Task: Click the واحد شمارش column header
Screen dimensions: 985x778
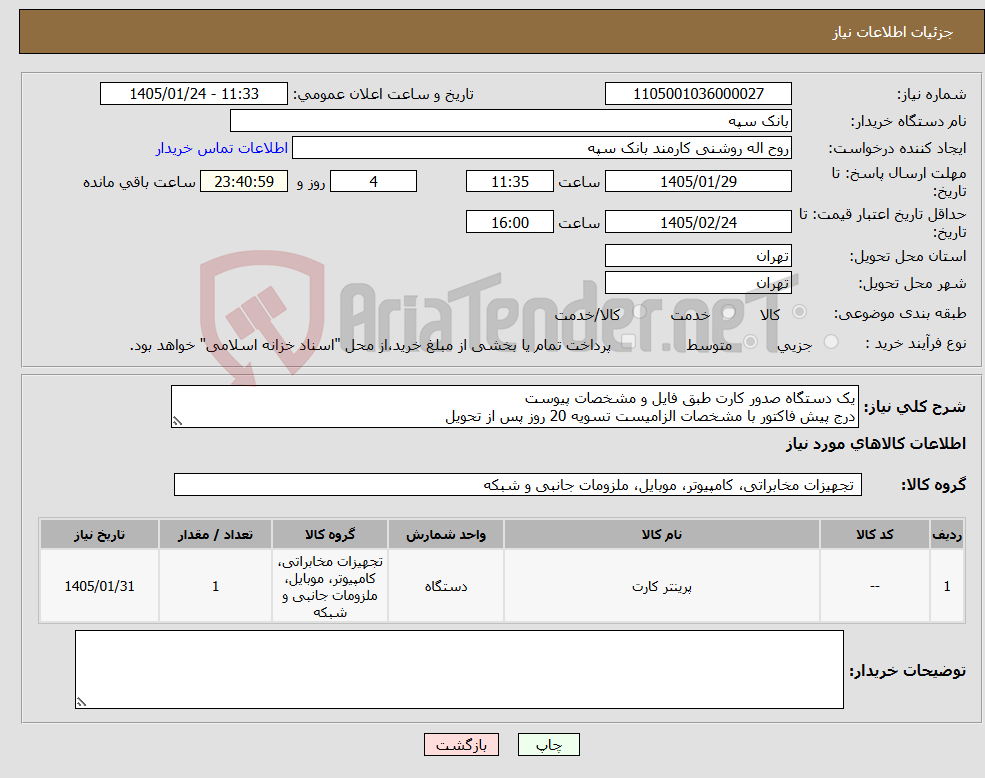Action: [445, 534]
